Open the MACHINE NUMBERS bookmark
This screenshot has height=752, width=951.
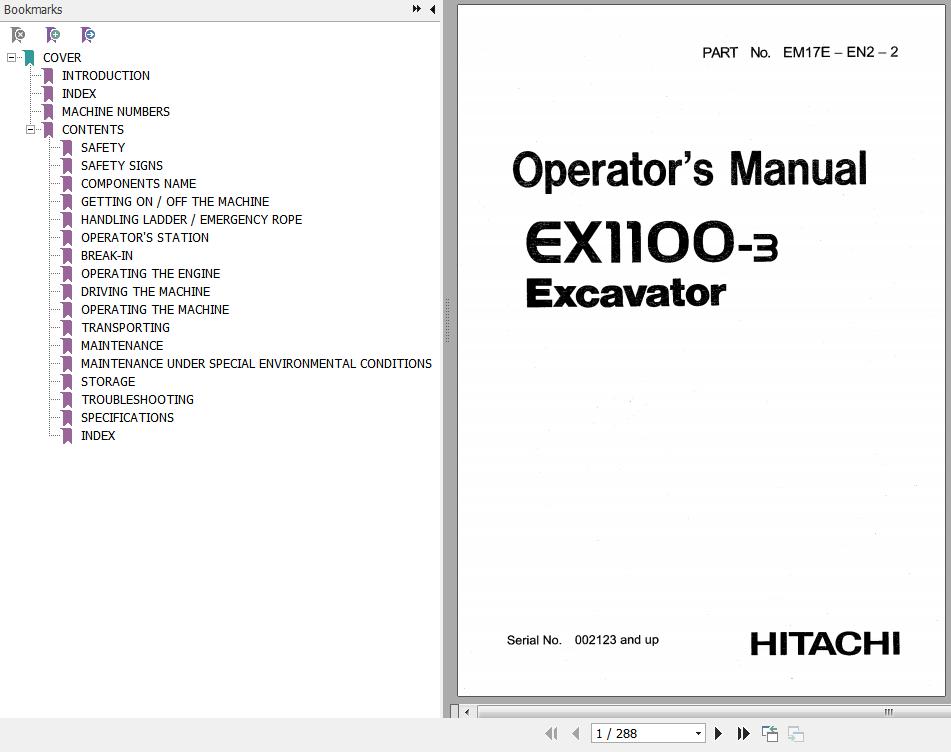pos(116,112)
